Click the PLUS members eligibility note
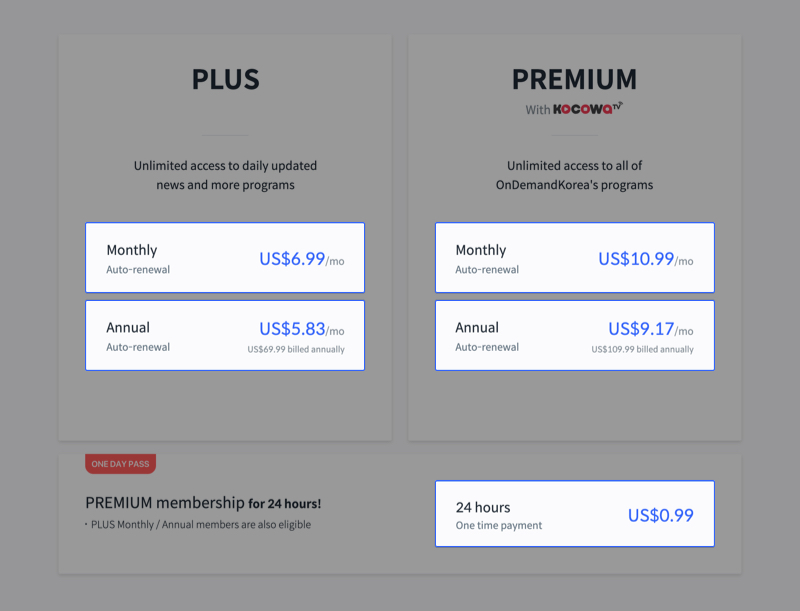The image size is (800, 611). [x=198, y=525]
